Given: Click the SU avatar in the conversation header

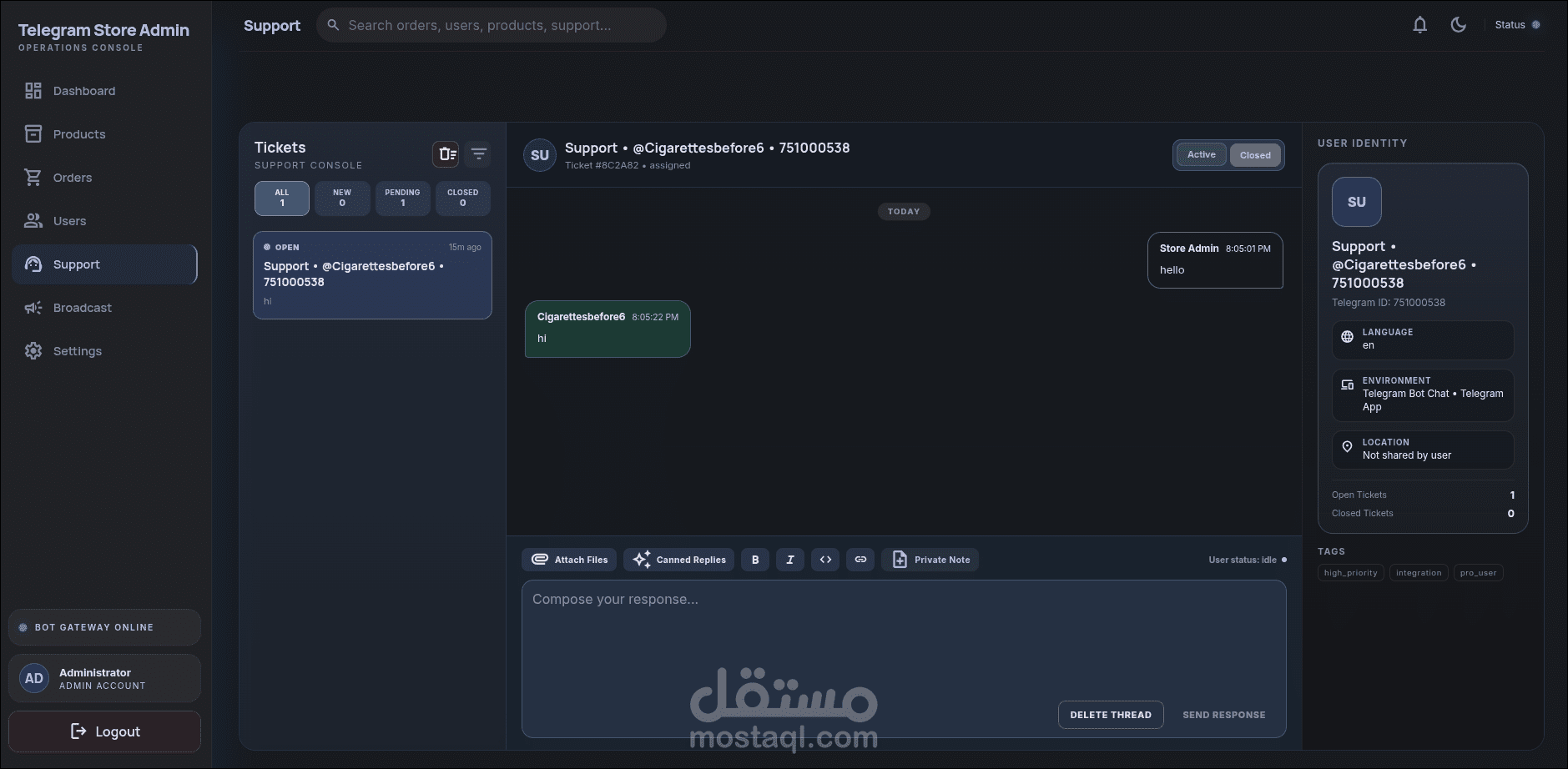Looking at the screenshot, I should pos(540,155).
